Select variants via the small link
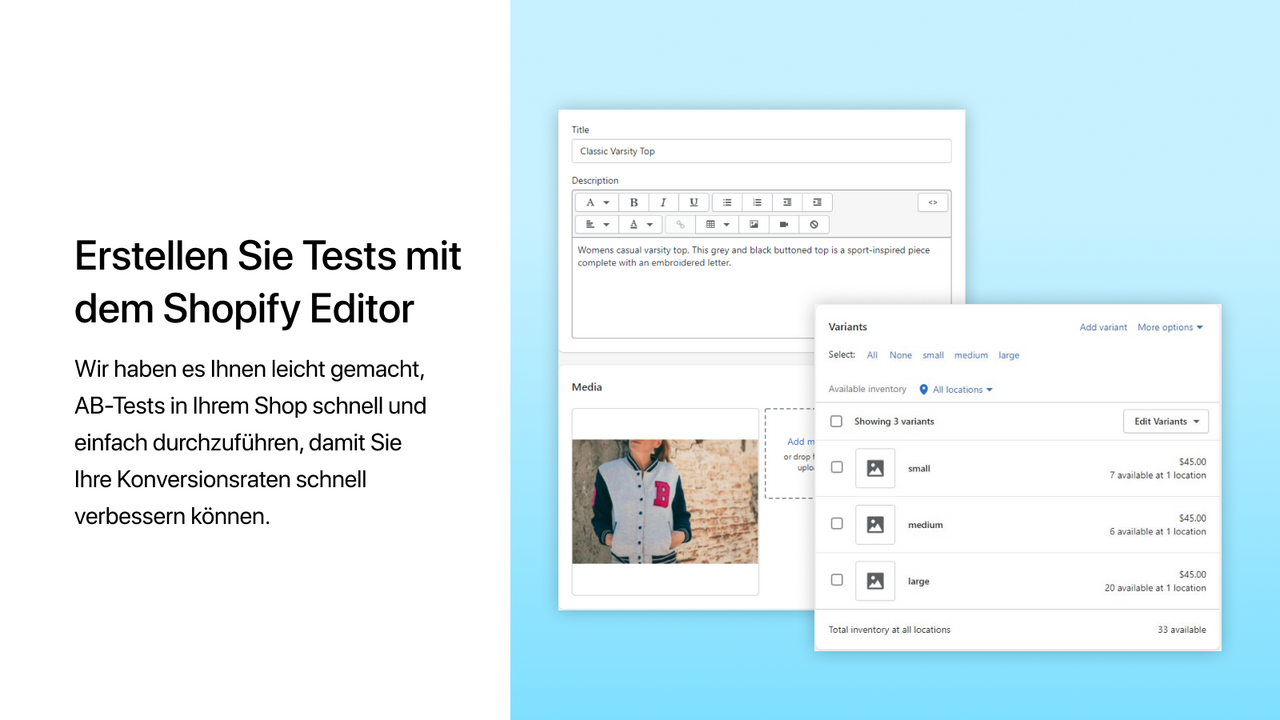 pyautogui.click(x=933, y=355)
